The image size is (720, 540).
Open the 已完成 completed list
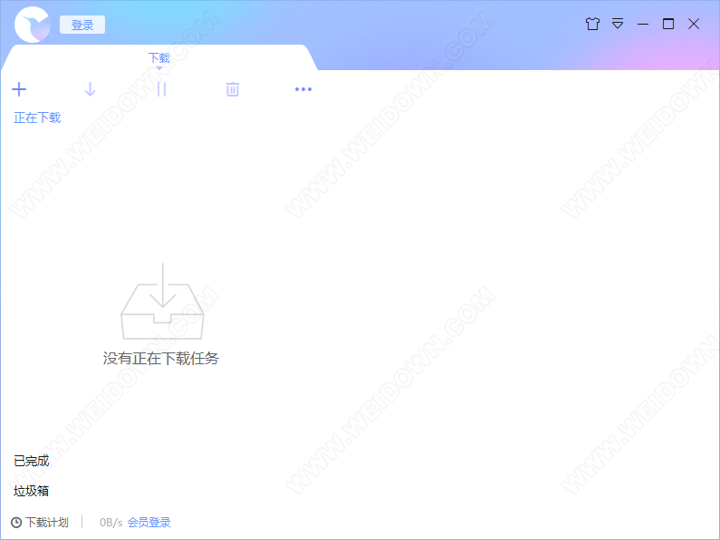31,461
